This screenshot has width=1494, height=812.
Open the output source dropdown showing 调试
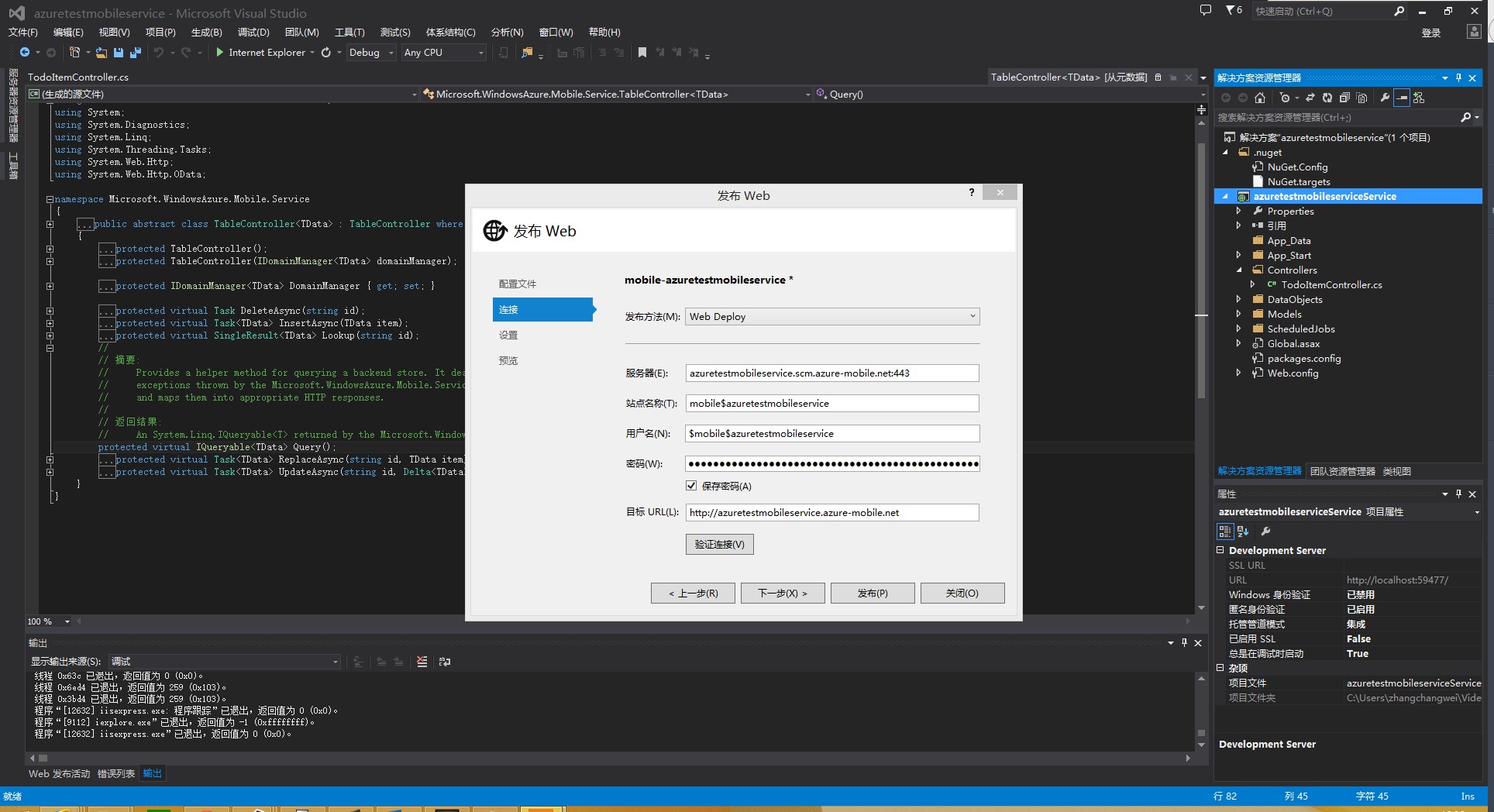coord(224,662)
